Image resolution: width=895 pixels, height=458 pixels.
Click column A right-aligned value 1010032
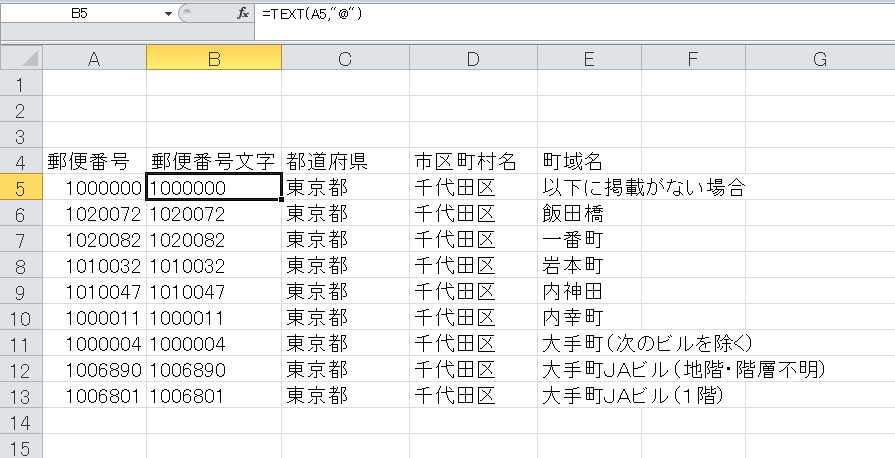(94, 266)
